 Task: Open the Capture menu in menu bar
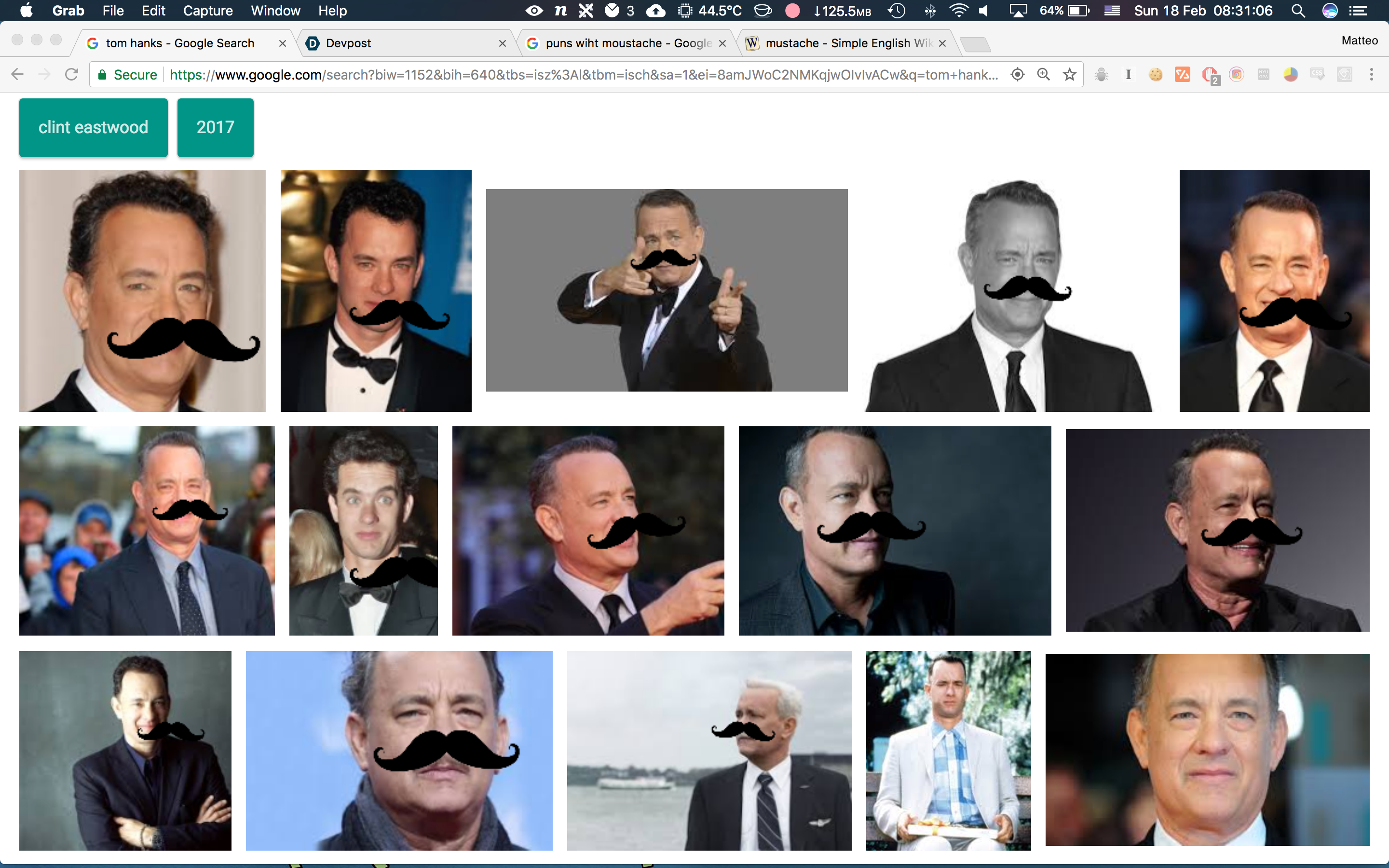208,11
